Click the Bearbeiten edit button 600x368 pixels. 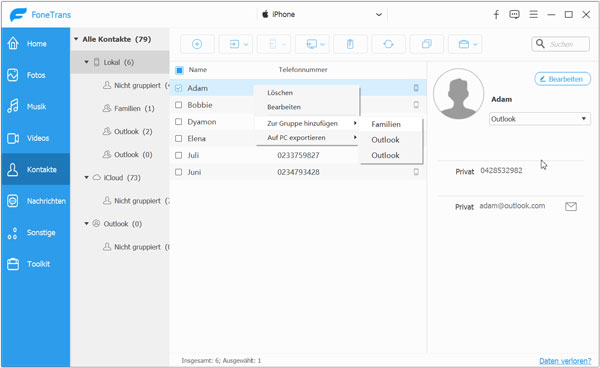click(562, 79)
